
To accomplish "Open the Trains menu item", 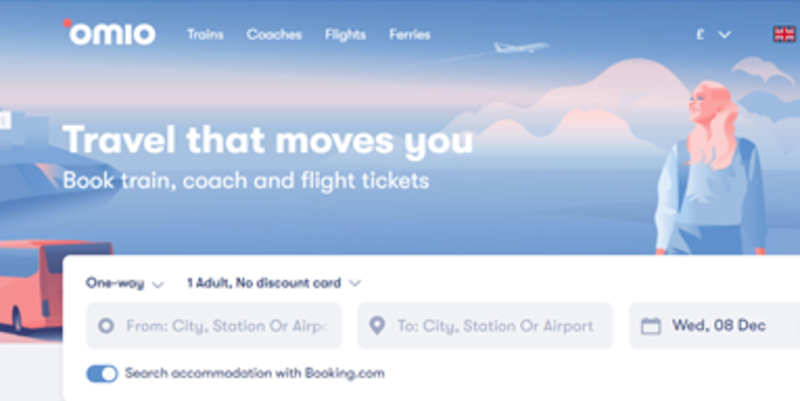I will click(206, 35).
